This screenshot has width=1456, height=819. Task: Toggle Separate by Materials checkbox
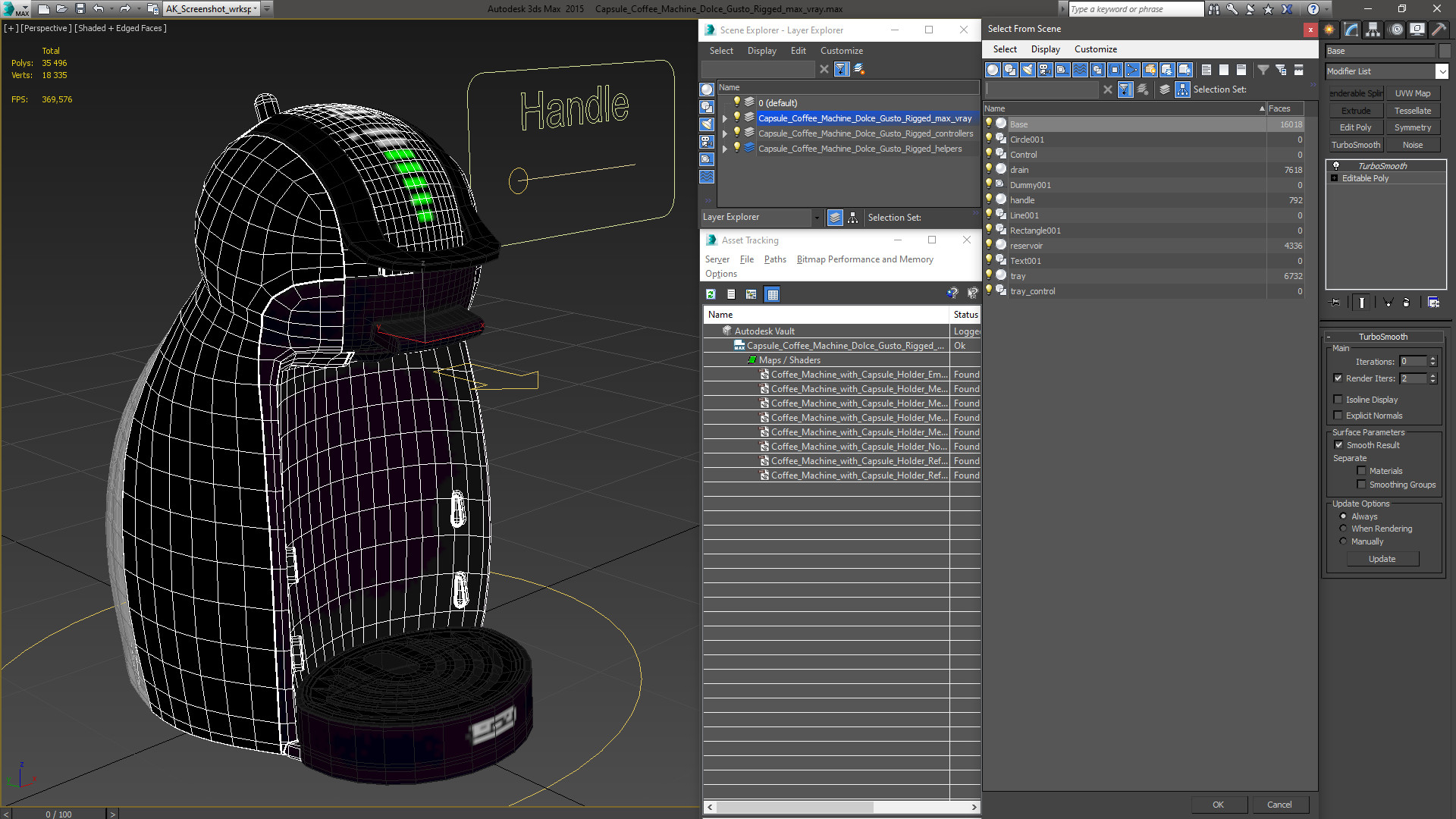tap(1361, 471)
